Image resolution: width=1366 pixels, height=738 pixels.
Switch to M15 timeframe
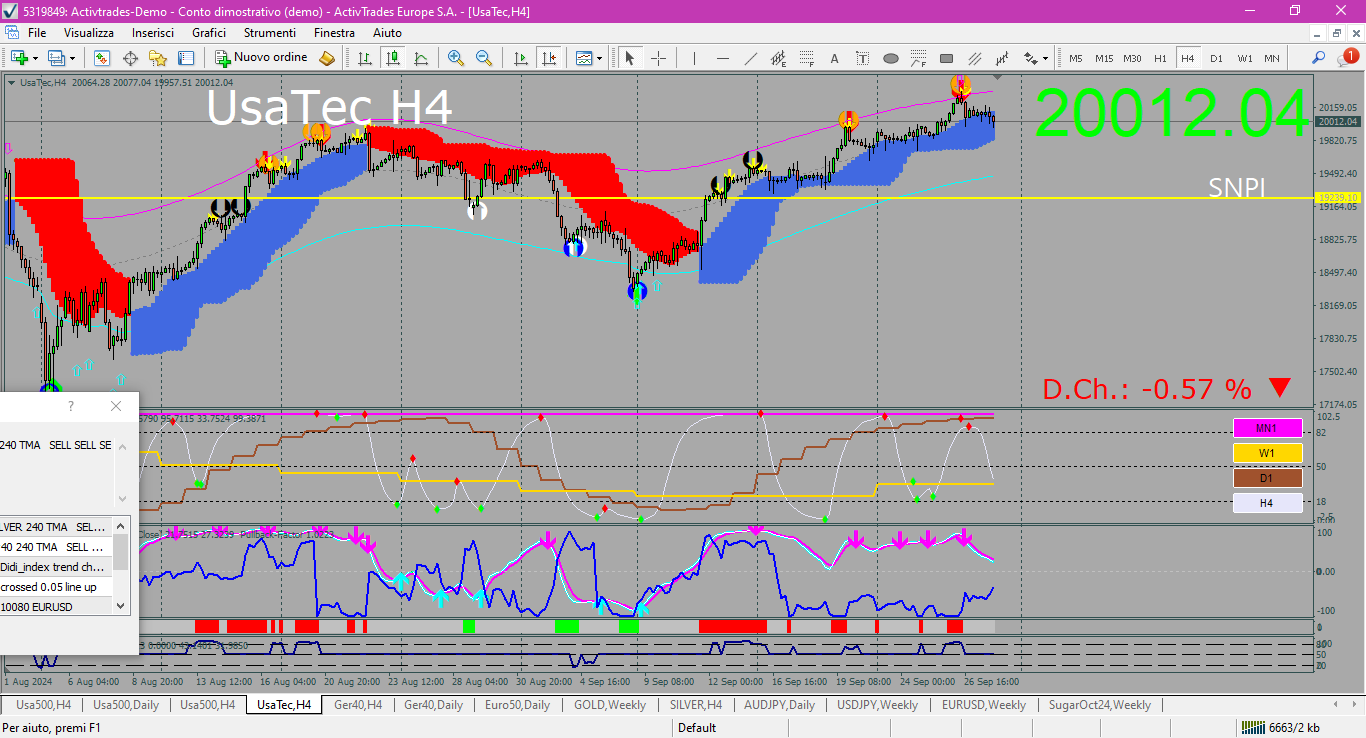pyautogui.click(x=1104, y=58)
